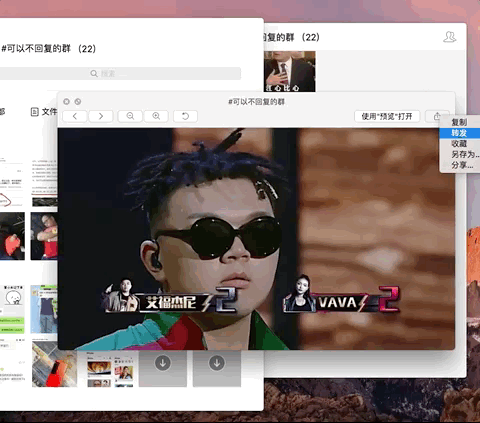Choose 分享 from the share menu

pos(462,165)
